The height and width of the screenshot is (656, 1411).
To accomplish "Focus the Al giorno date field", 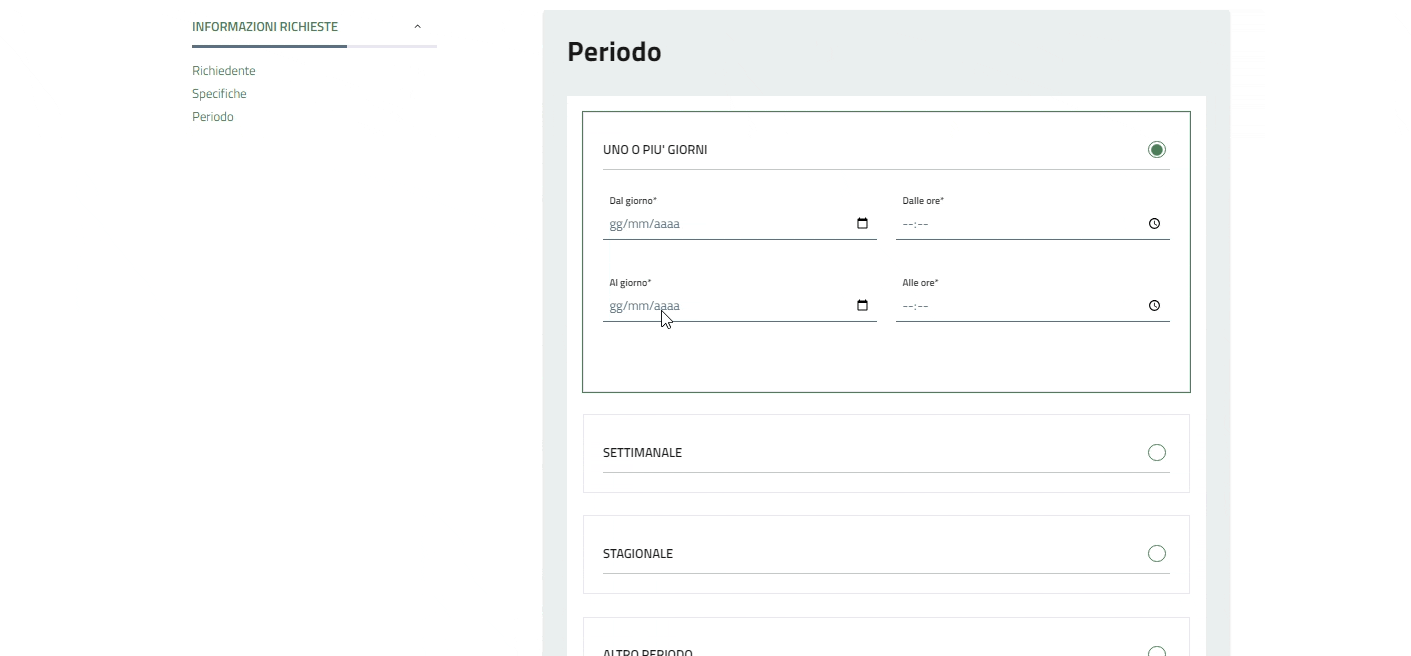I will coord(720,306).
